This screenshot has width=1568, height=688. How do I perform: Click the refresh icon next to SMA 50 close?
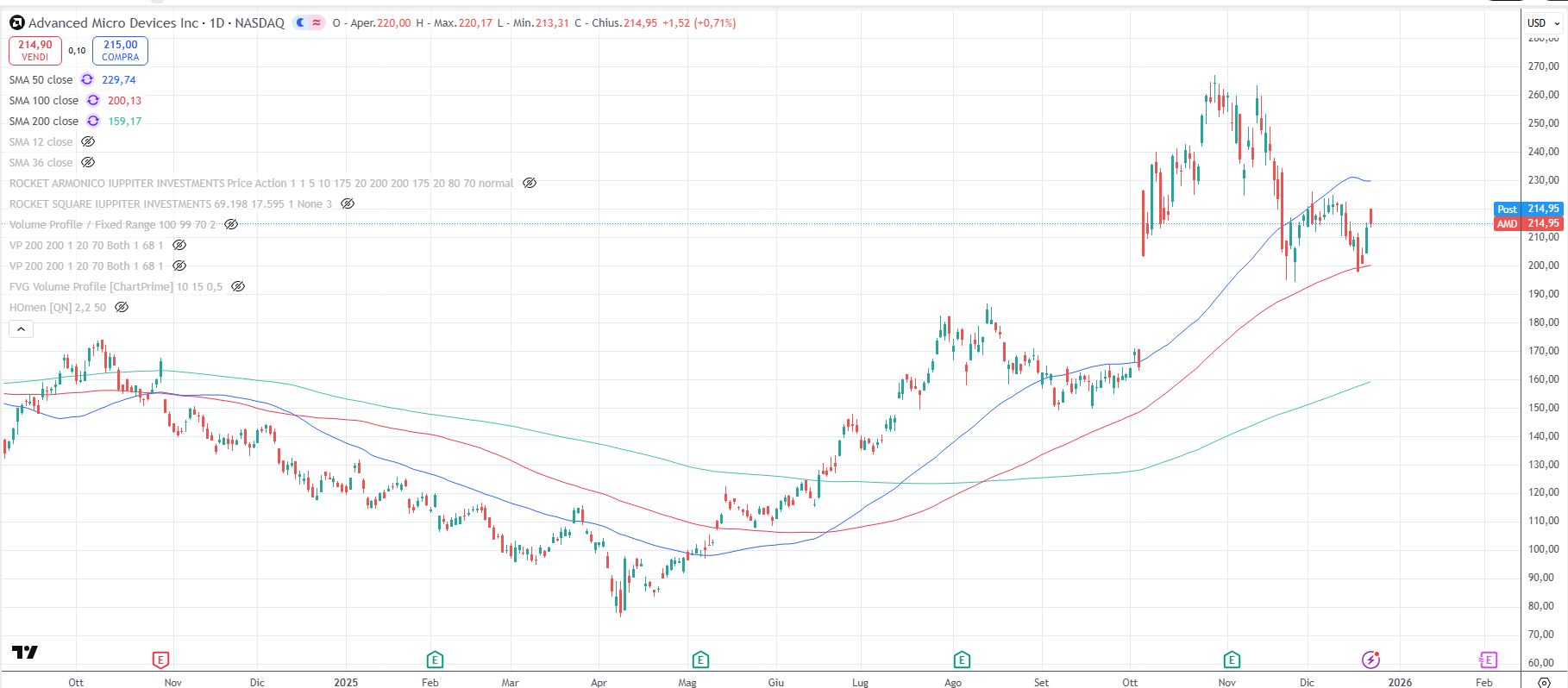[87, 79]
